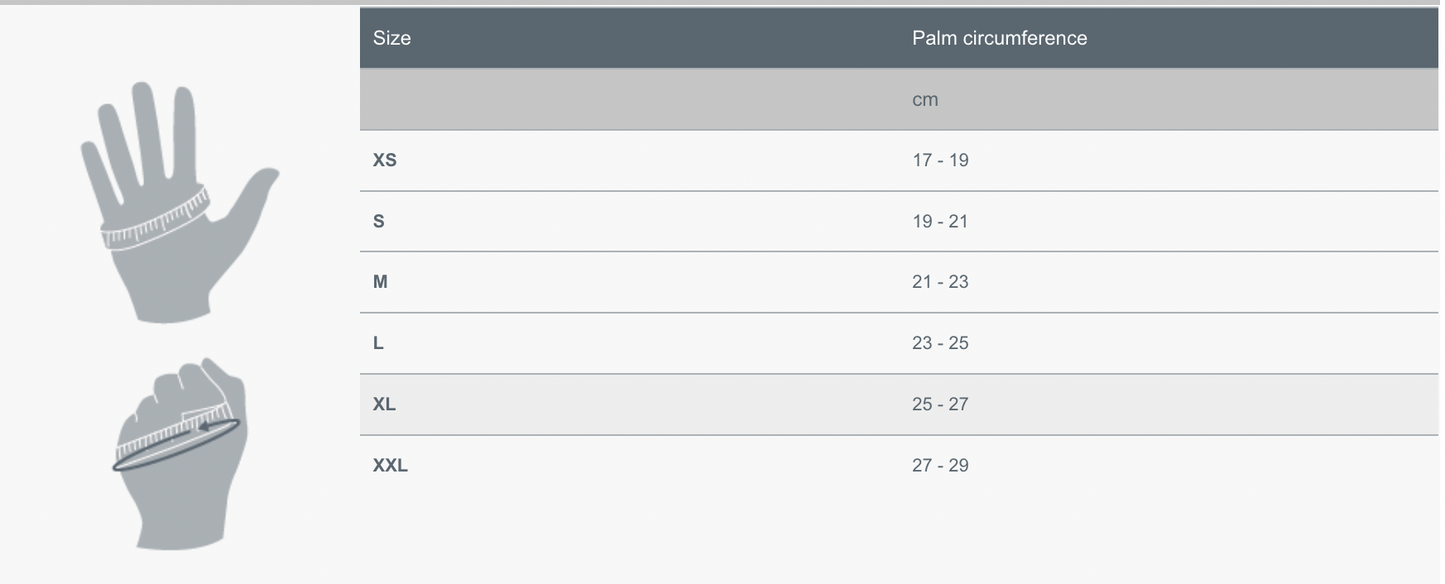Image resolution: width=1445 pixels, height=584 pixels.
Task: Click the 25 - 27 measurement value
Action: [x=940, y=404]
